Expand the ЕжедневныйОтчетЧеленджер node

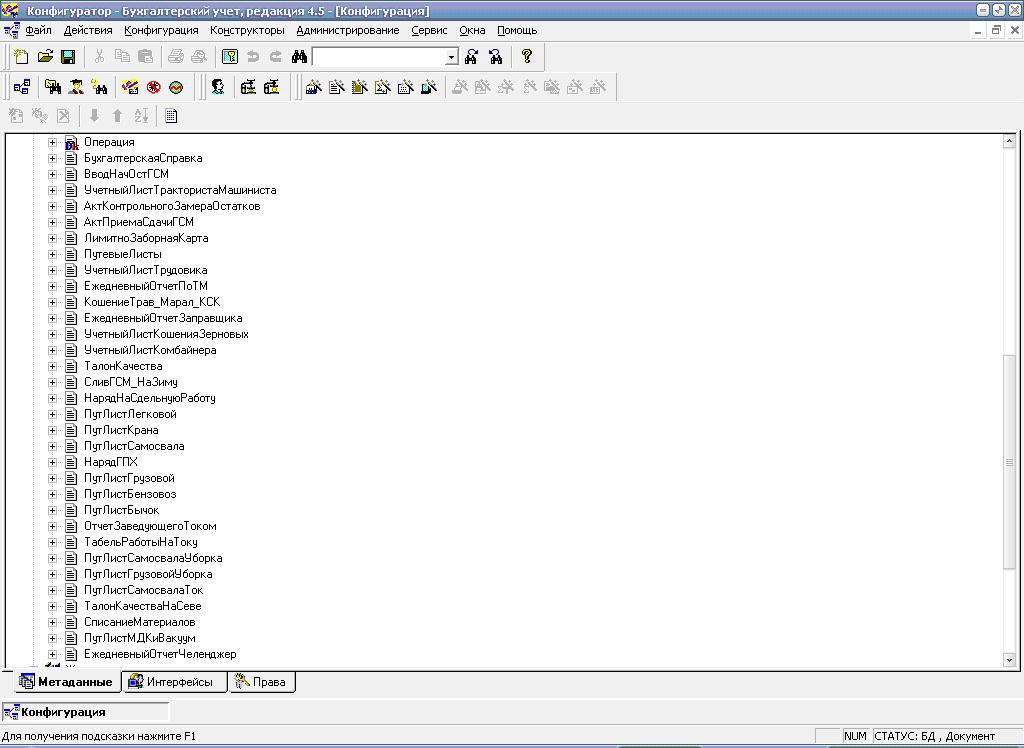(x=52, y=654)
